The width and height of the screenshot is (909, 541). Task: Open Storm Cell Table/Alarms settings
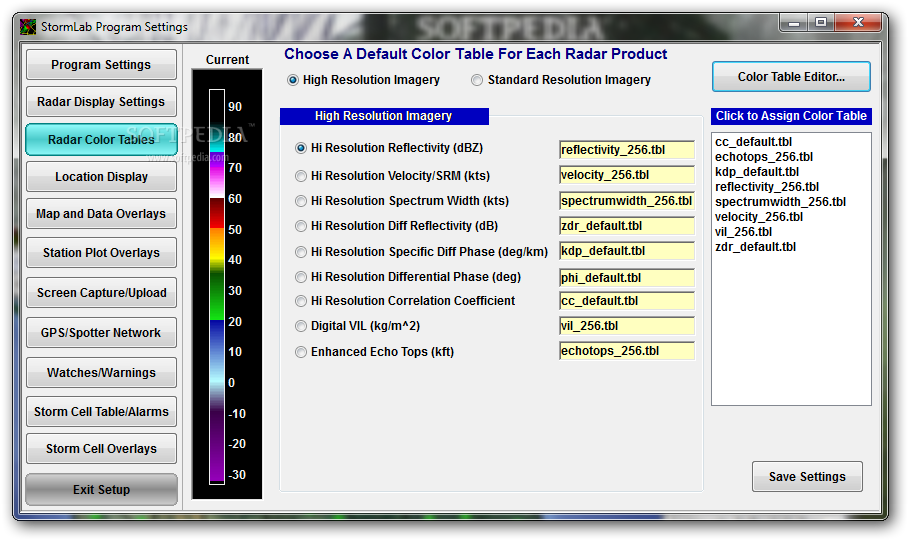pyautogui.click(x=101, y=412)
